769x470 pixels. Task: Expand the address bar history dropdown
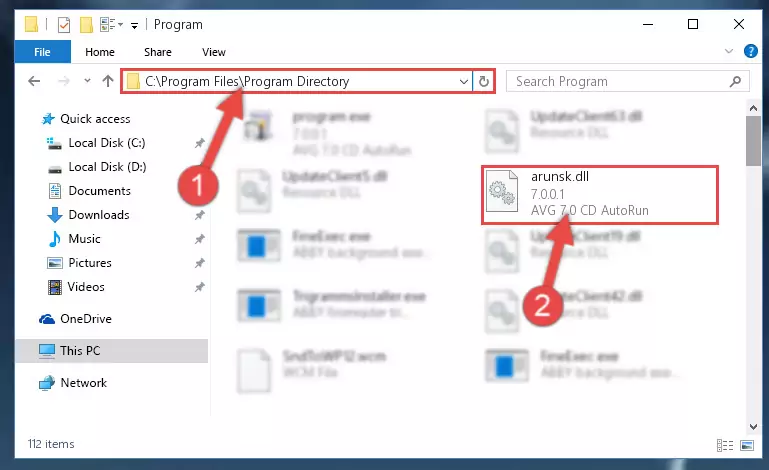463,81
